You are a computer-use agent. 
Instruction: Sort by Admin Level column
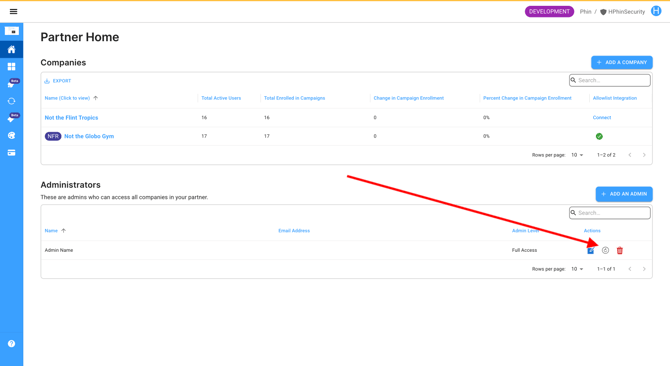point(525,231)
